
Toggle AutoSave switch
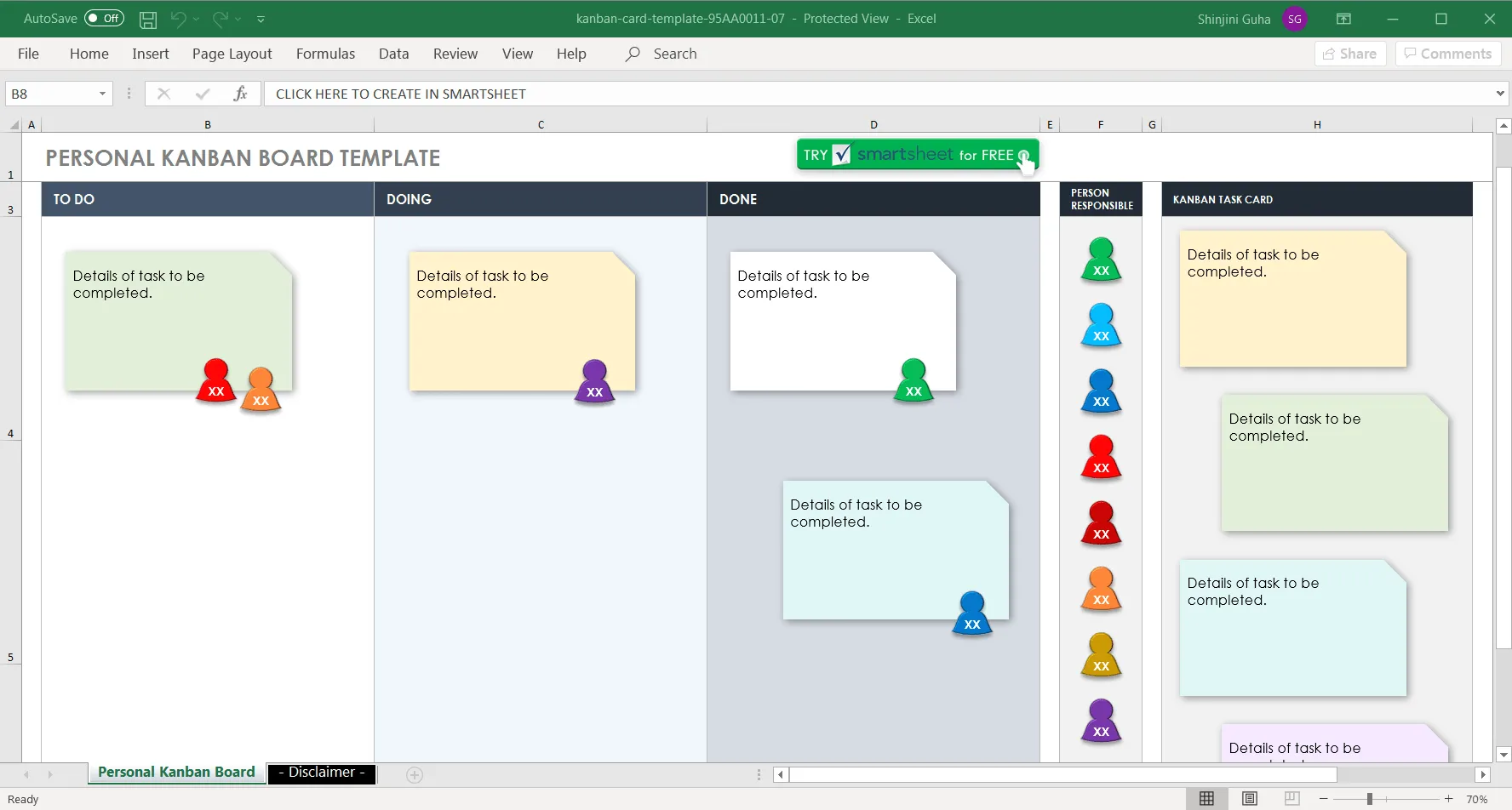click(x=104, y=18)
